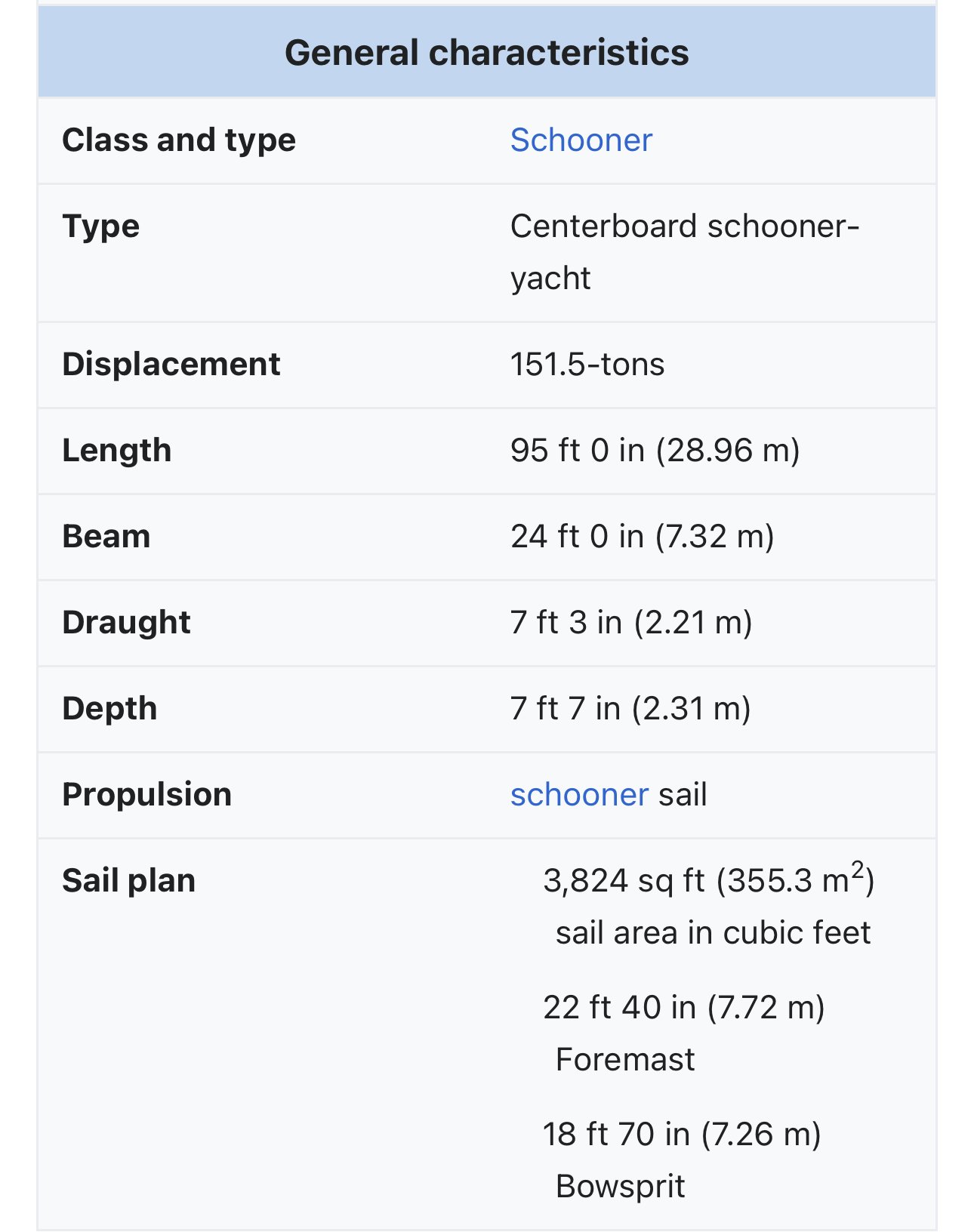The image size is (974, 1232).
Task: Click the 7 ft 7 in depth value
Action: pyautogui.click(x=630, y=709)
